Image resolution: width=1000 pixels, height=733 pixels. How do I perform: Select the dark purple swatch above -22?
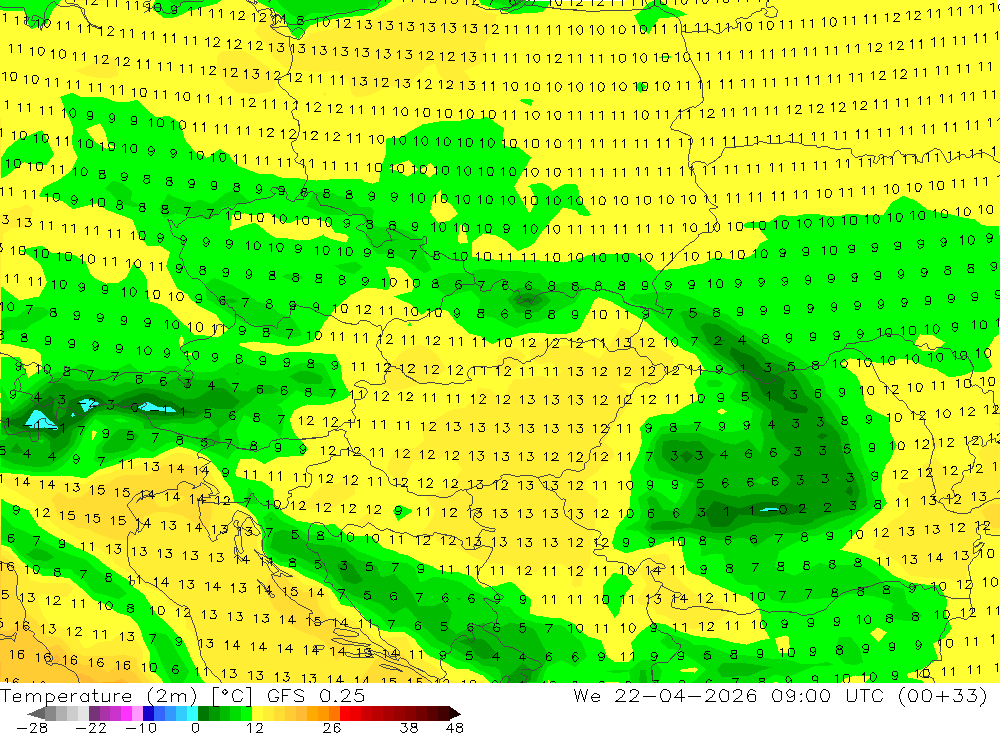(94, 713)
